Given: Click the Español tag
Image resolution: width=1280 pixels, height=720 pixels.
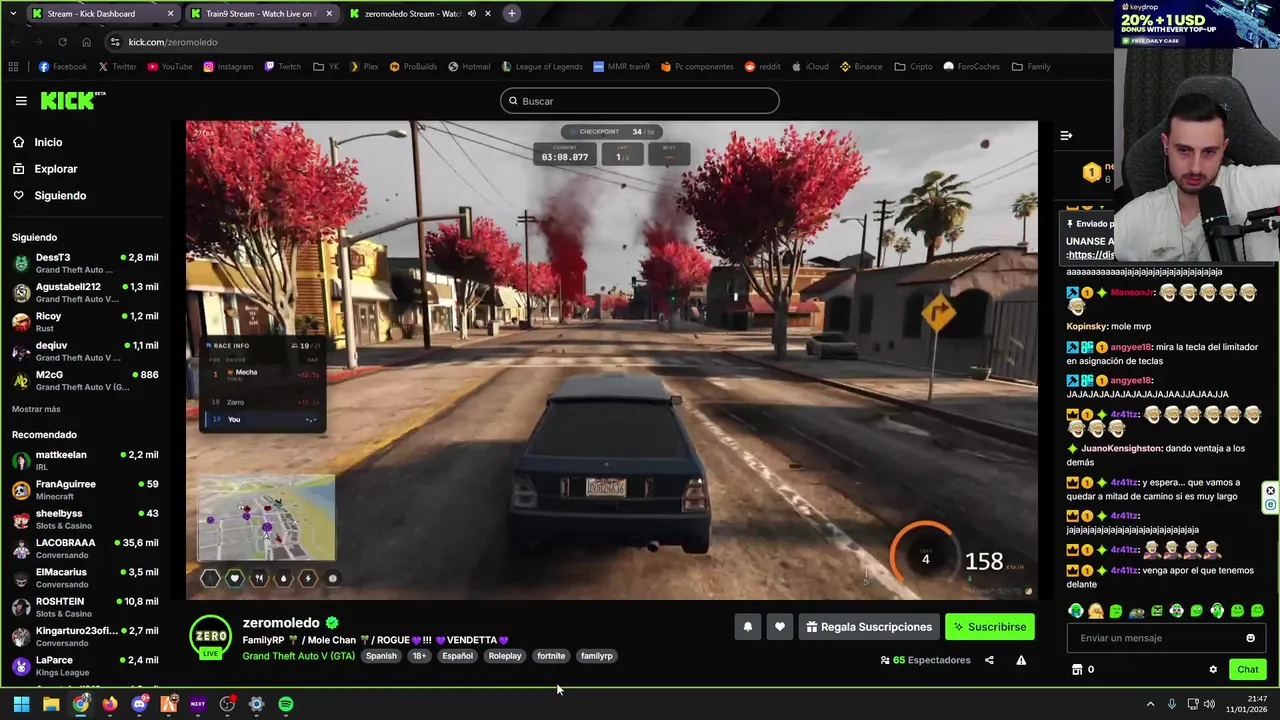Looking at the screenshot, I should click(x=457, y=656).
